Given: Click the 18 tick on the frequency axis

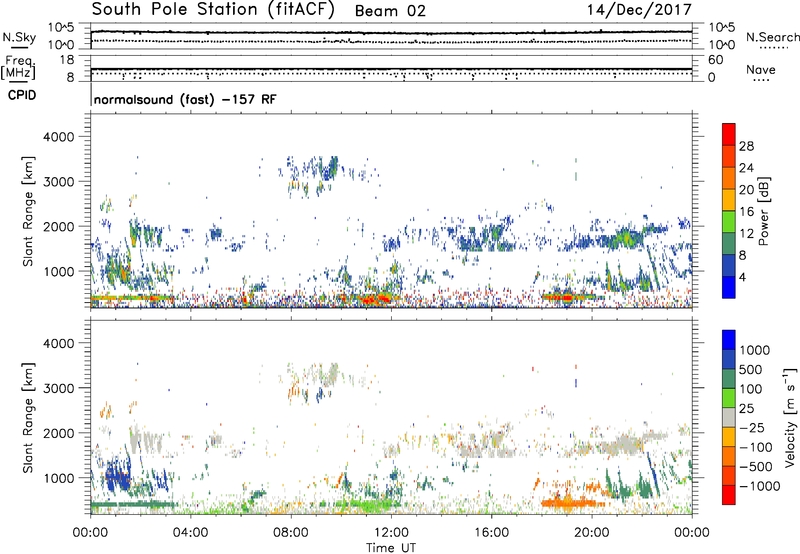Looking at the screenshot, I should coord(67,60).
